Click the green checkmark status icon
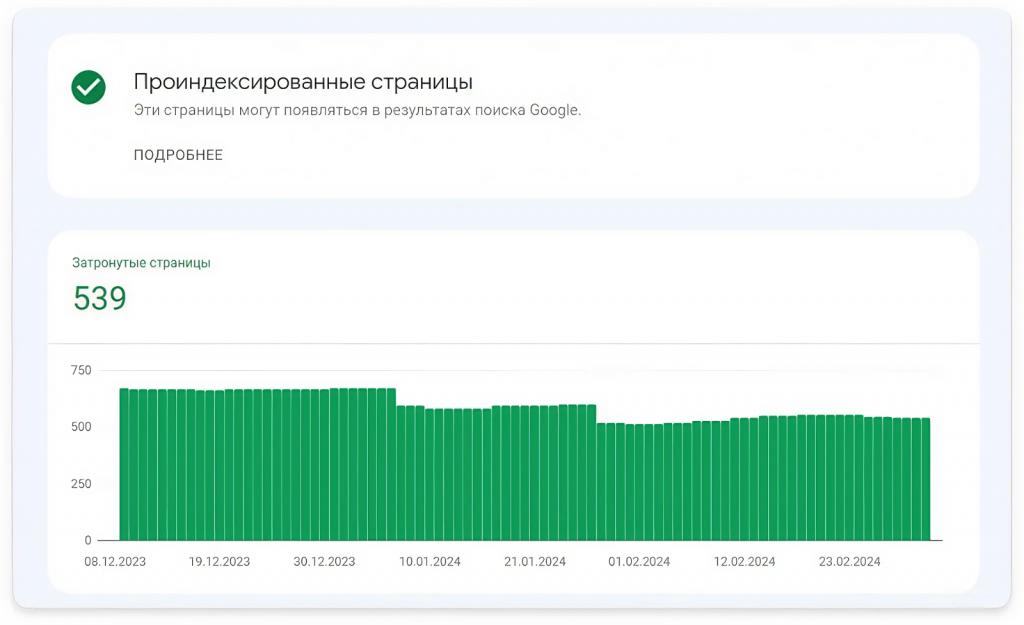Image resolution: width=1024 pixels, height=625 pixels. tap(88, 88)
